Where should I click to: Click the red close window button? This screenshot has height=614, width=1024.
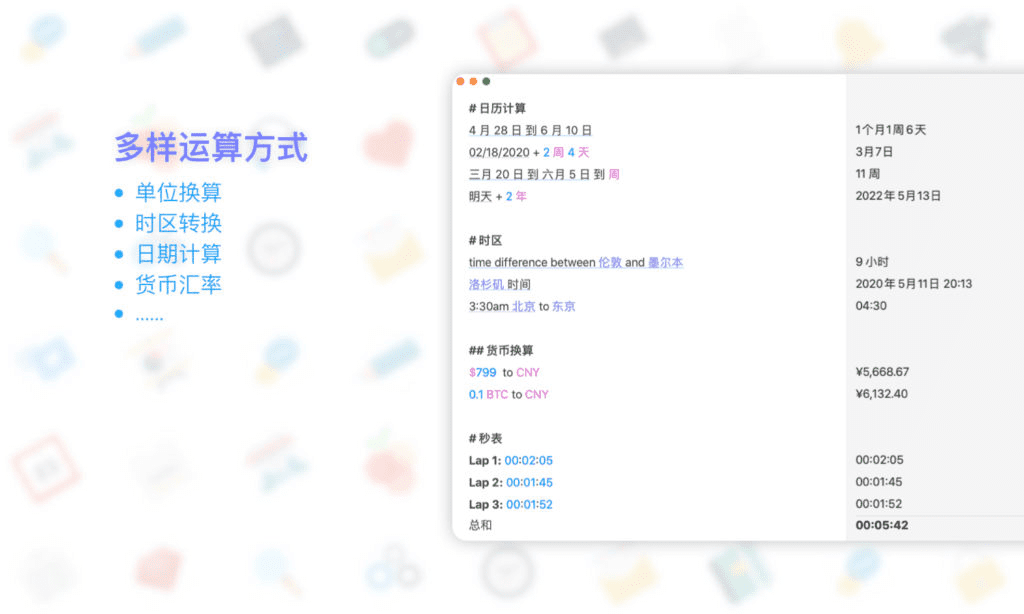point(461,81)
